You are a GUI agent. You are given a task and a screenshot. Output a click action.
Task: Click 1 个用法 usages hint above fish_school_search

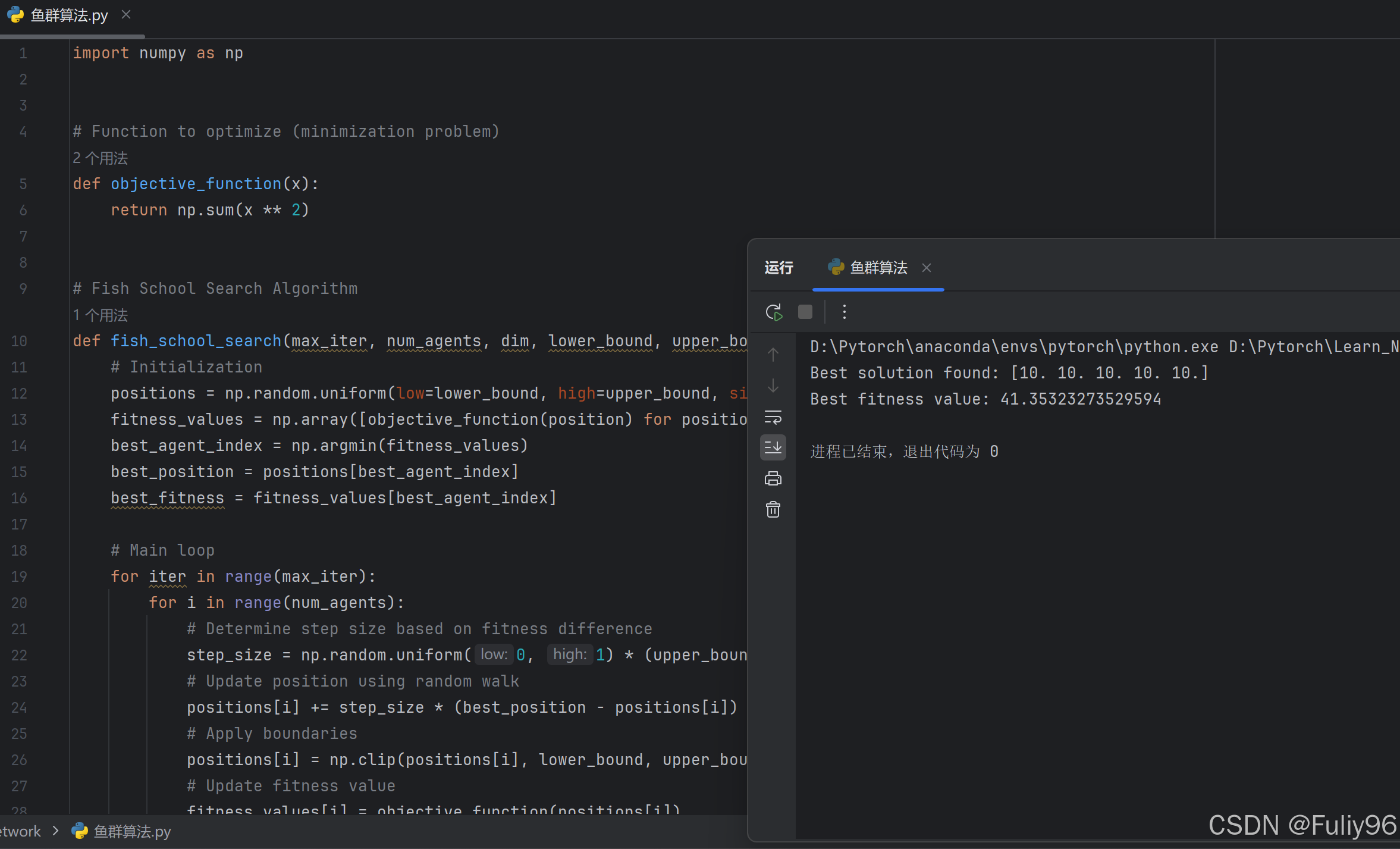click(101, 315)
